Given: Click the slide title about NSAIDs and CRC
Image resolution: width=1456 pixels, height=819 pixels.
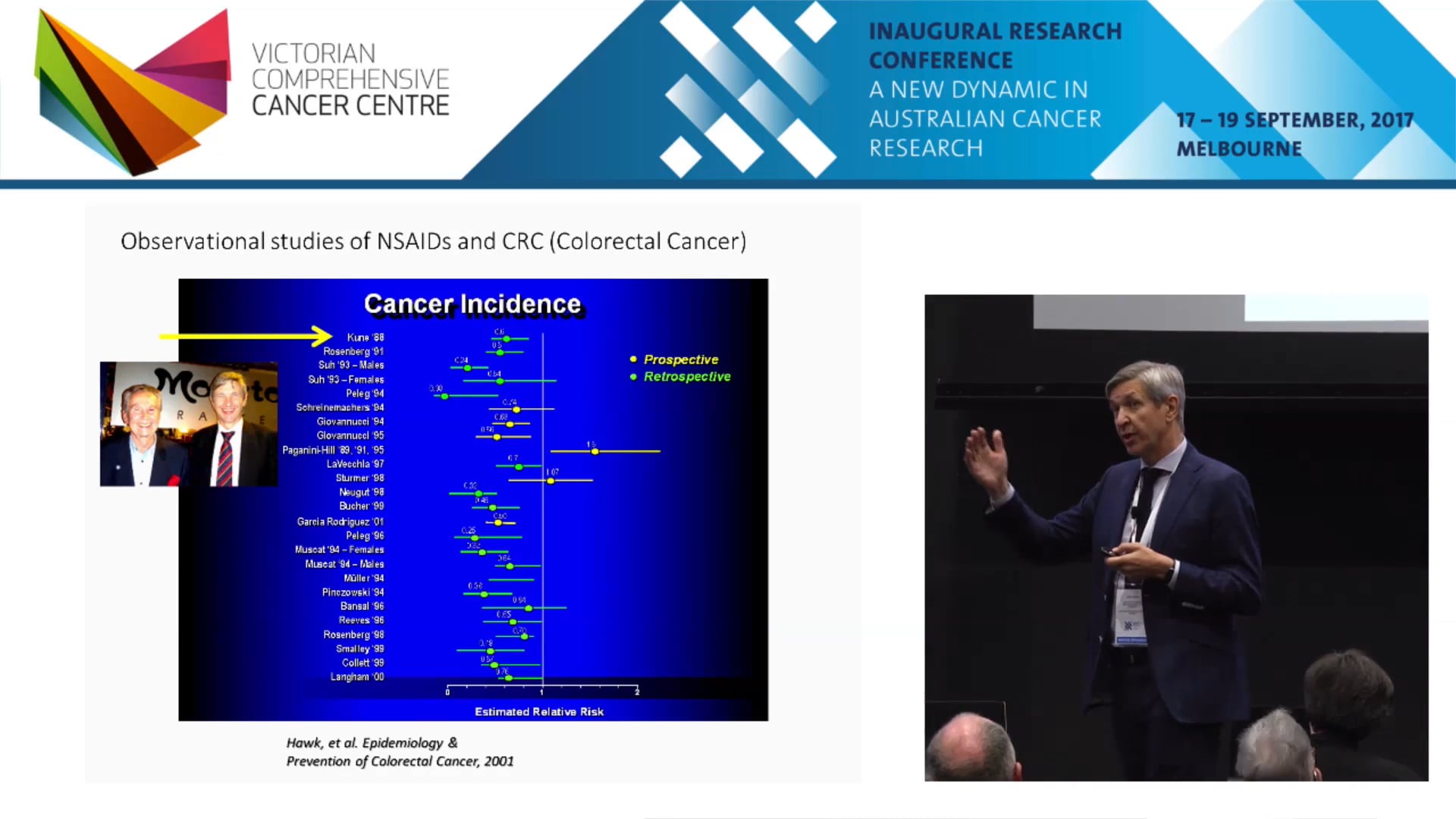Looking at the screenshot, I should pyautogui.click(x=433, y=241).
